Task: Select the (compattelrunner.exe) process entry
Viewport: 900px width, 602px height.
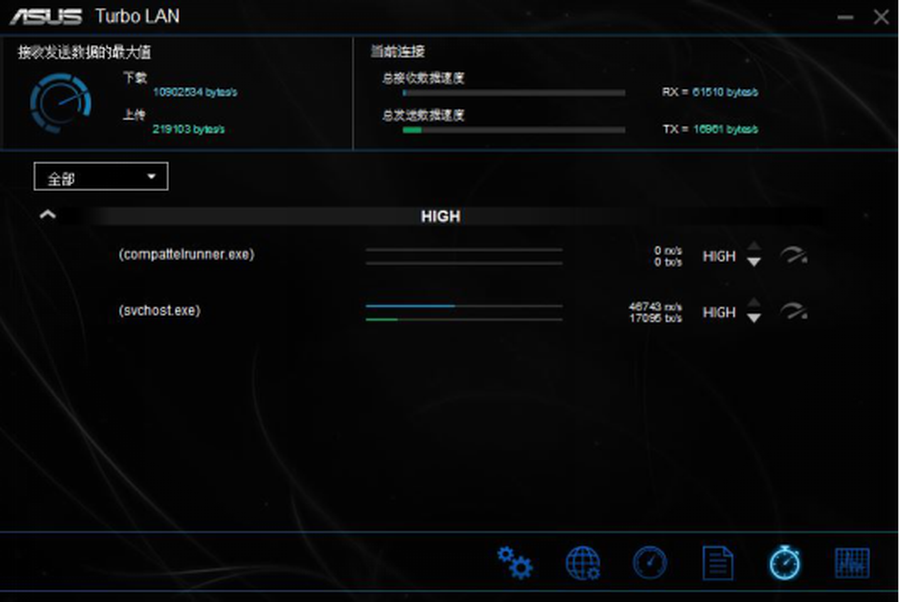Action: click(x=186, y=255)
